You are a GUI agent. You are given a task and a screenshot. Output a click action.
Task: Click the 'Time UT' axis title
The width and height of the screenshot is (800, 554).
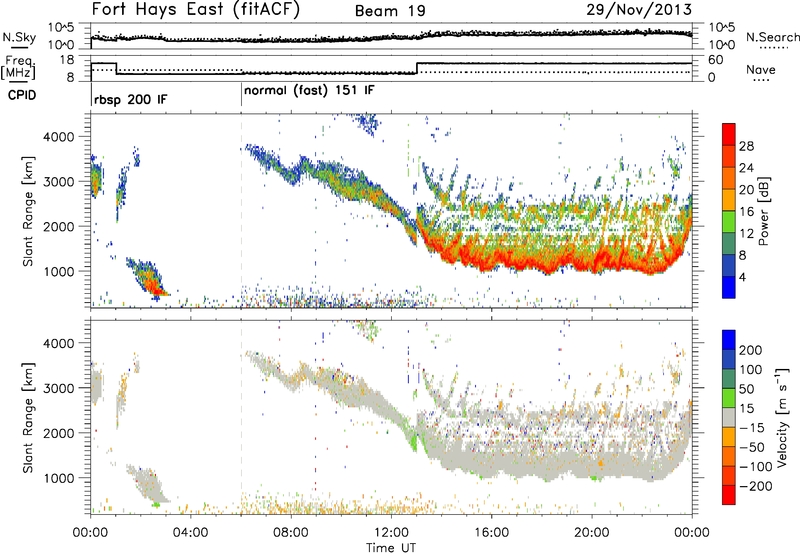coord(391,547)
